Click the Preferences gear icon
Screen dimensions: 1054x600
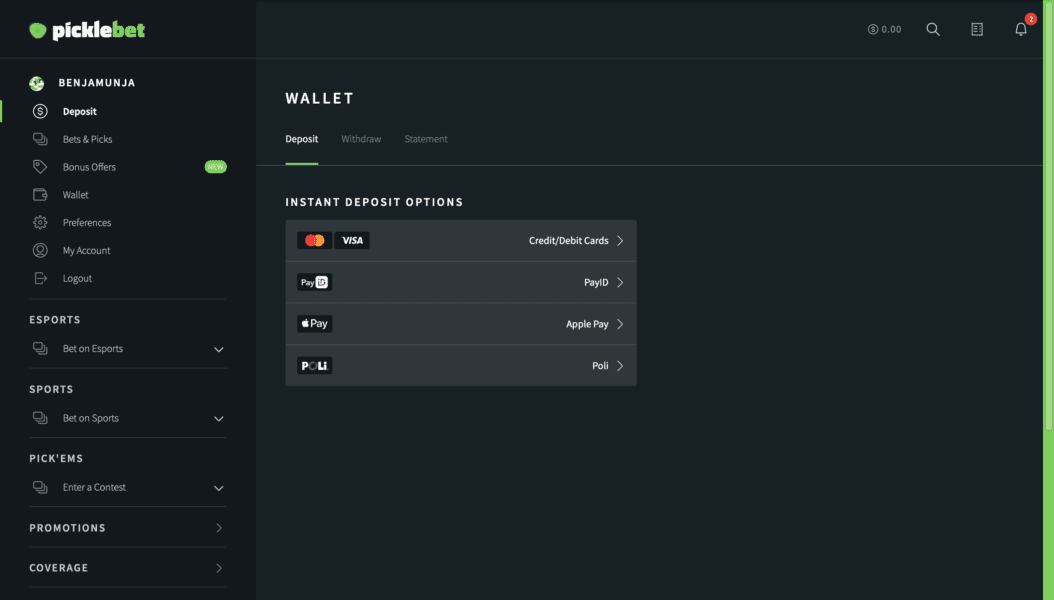[x=40, y=223]
